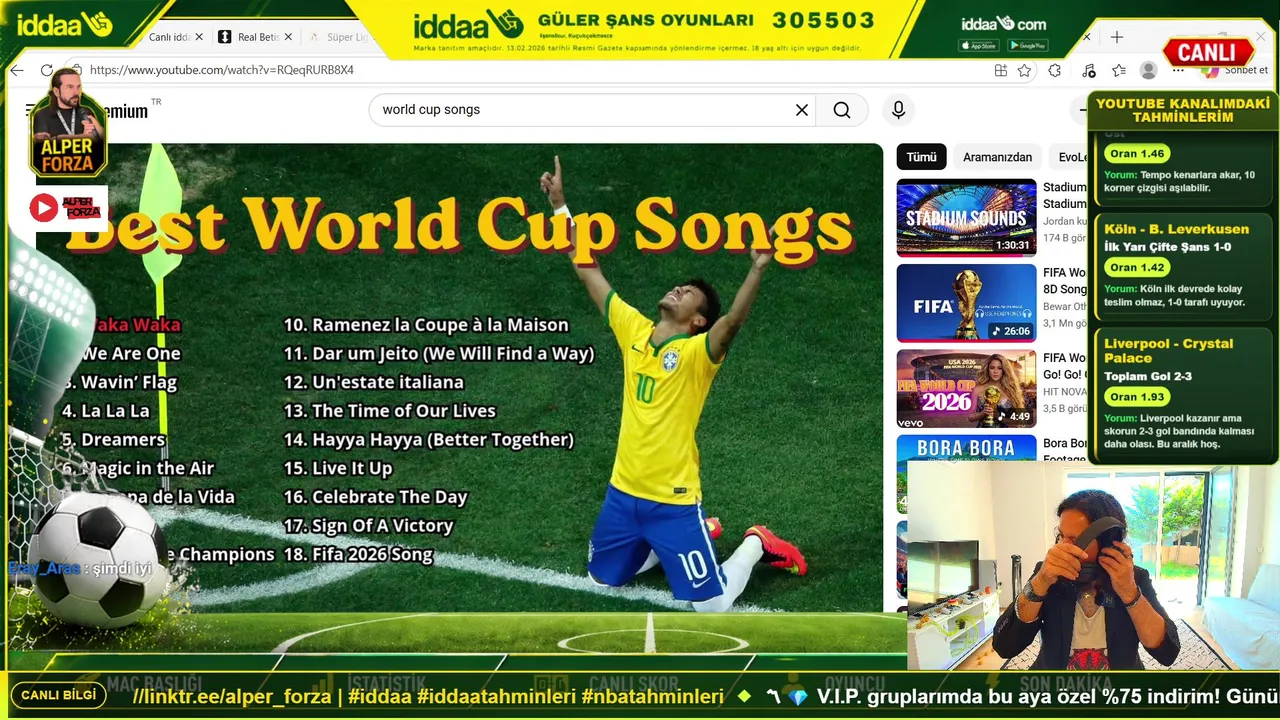Click the CANLI BİLGİ ticker label
The height and width of the screenshot is (720, 1280).
[59, 695]
